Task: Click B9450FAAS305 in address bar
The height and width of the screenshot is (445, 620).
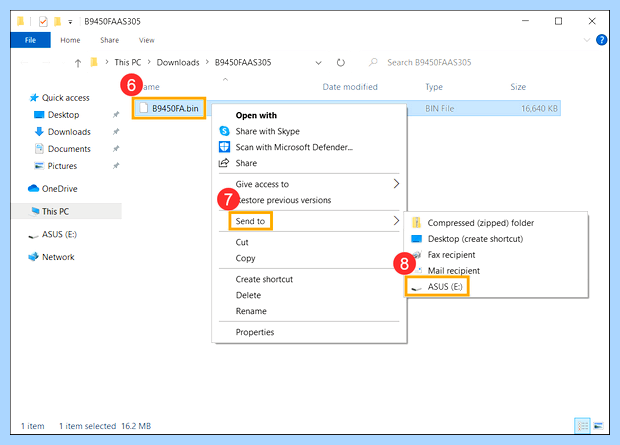Action: click(x=243, y=62)
